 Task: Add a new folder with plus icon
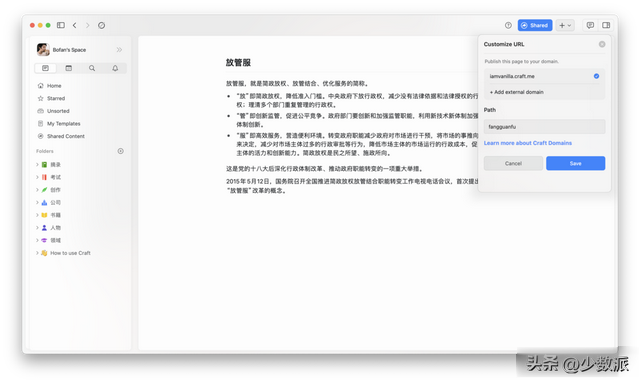120,151
